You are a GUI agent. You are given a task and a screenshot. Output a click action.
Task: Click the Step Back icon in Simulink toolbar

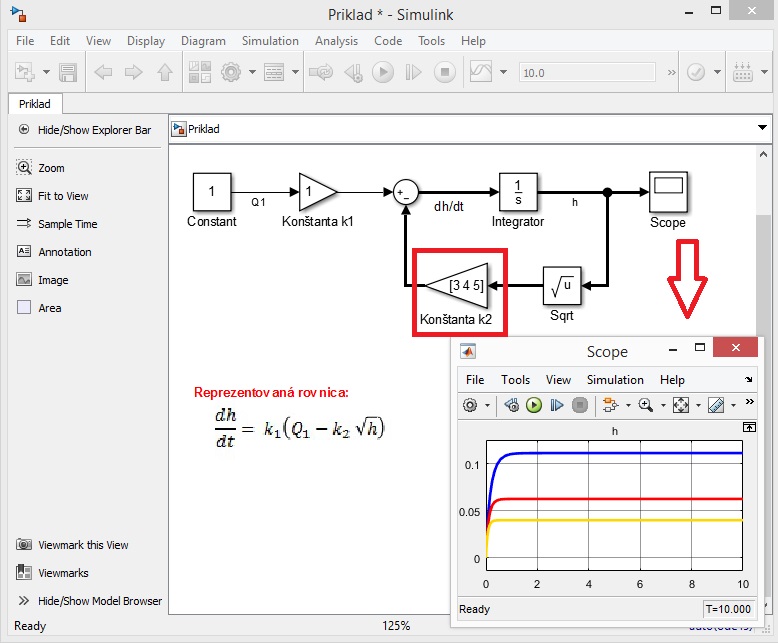(353, 72)
